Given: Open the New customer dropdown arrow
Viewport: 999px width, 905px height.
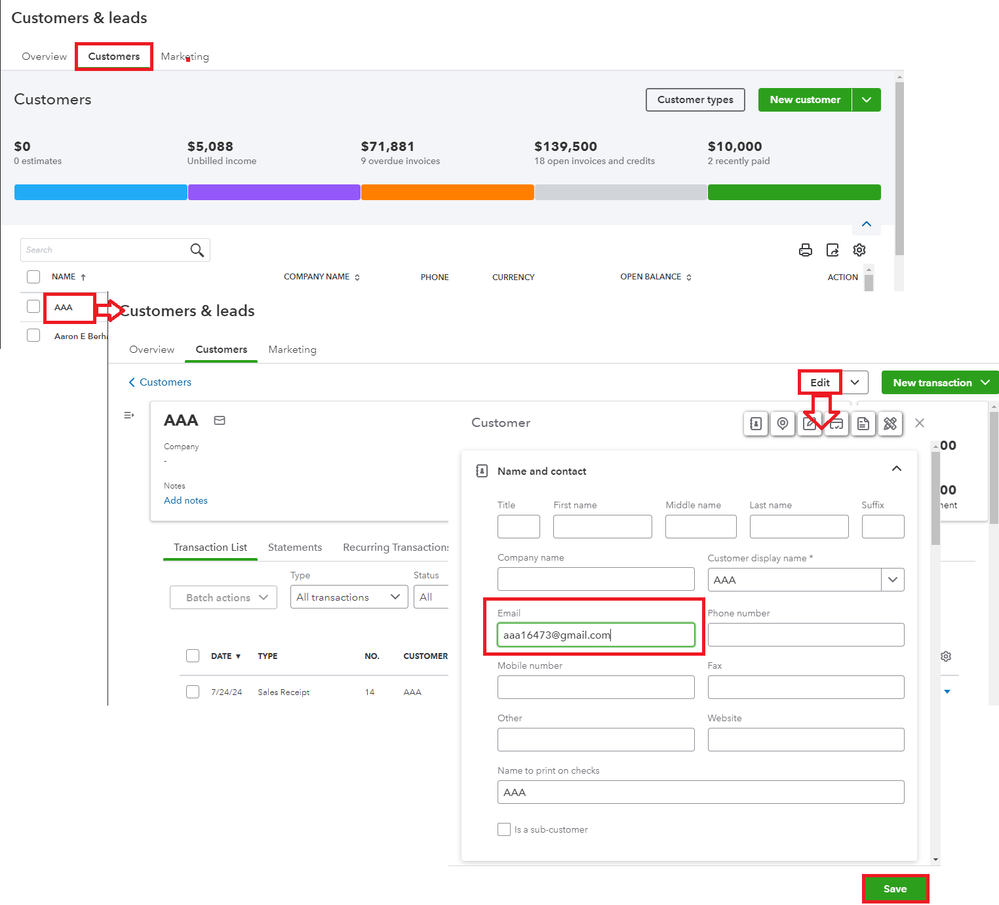Looking at the screenshot, I should tap(866, 100).
